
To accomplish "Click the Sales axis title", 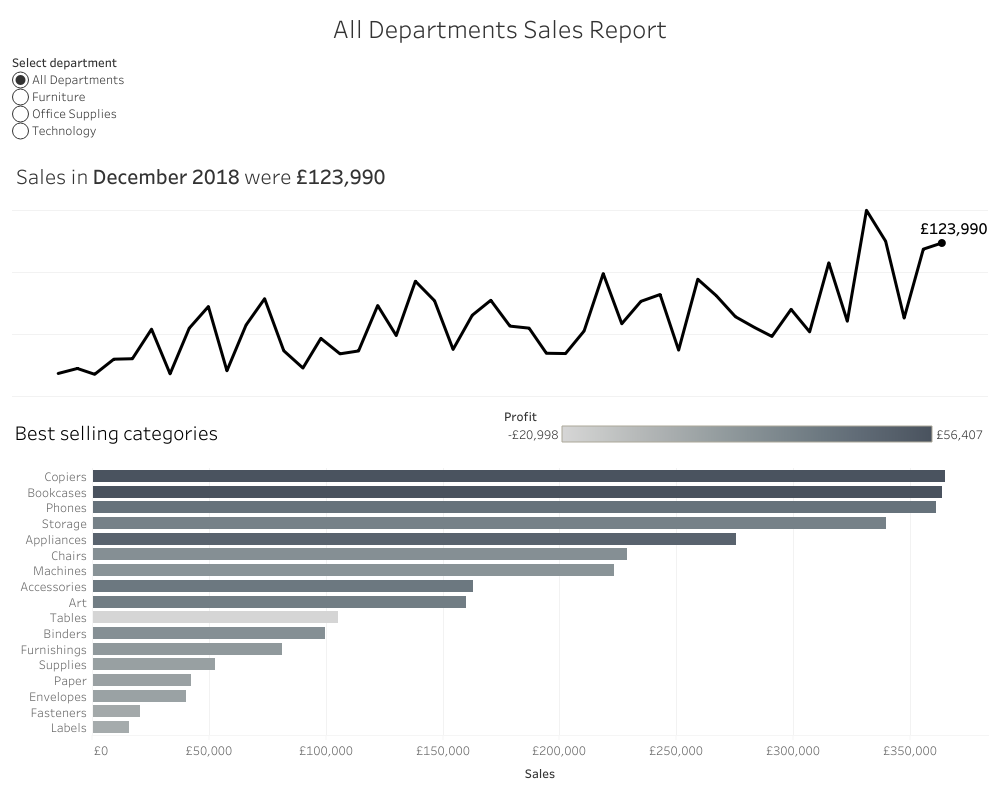I will pos(539,773).
